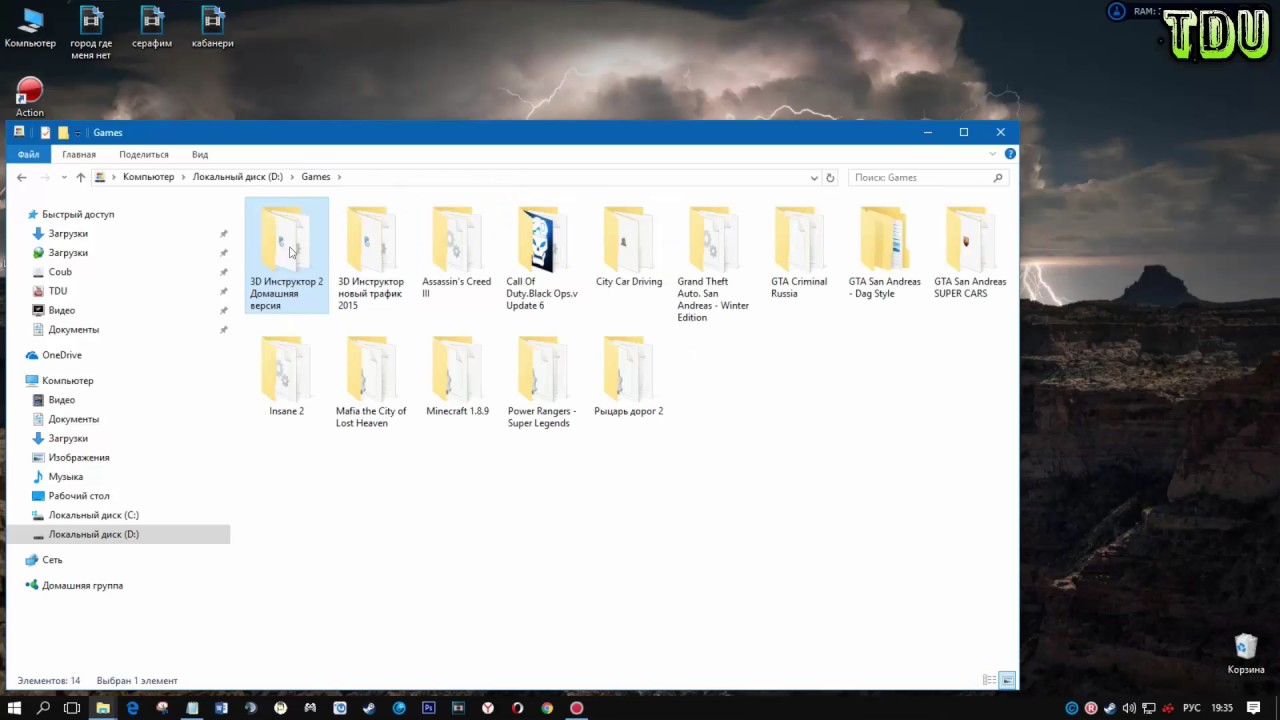The image size is (1280, 720).
Task: Open Task View on taskbar
Action: coord(72,708)
